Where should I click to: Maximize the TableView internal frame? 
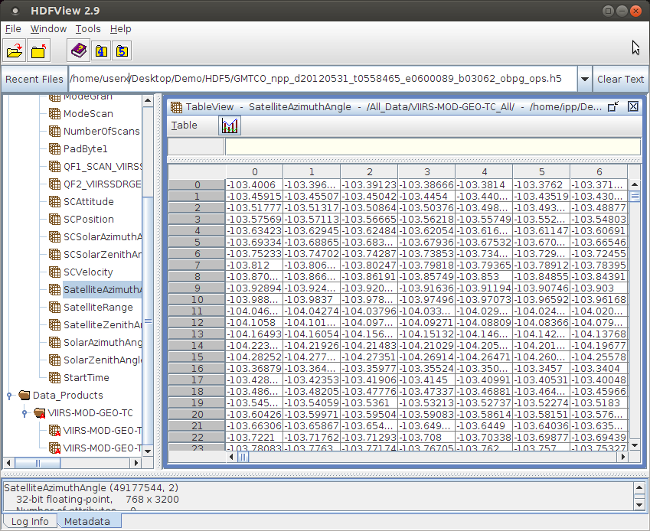613,105
